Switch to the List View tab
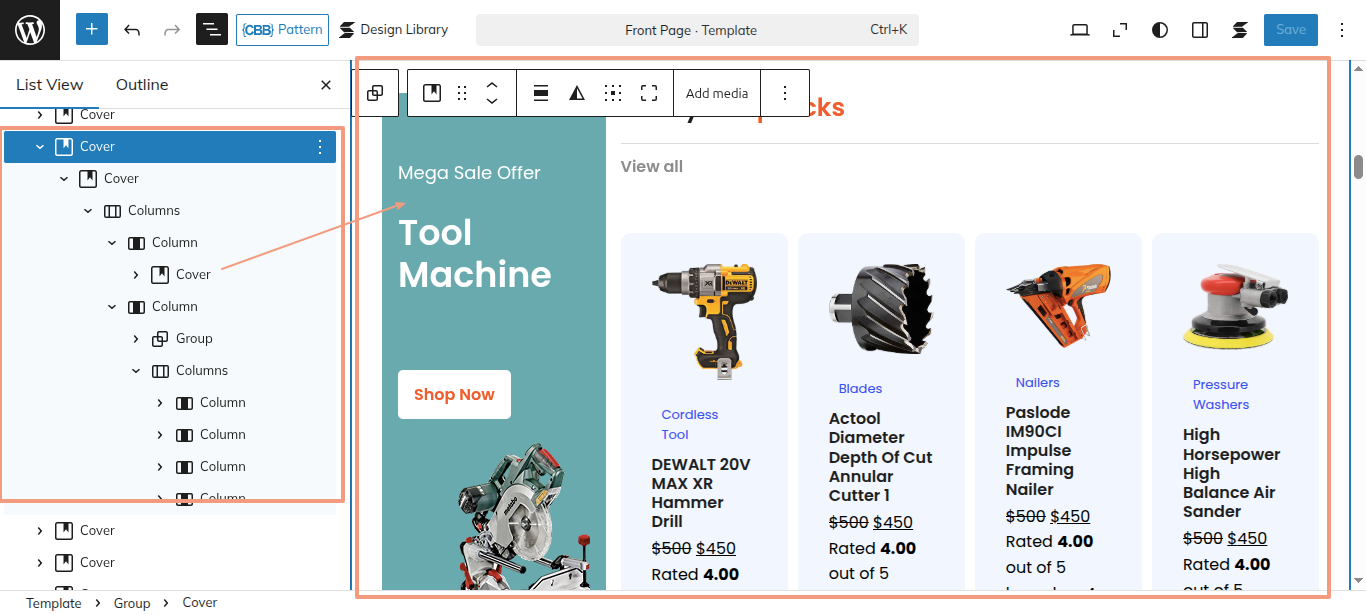Viewport: 1366px width, 615px height. (50, 85)
